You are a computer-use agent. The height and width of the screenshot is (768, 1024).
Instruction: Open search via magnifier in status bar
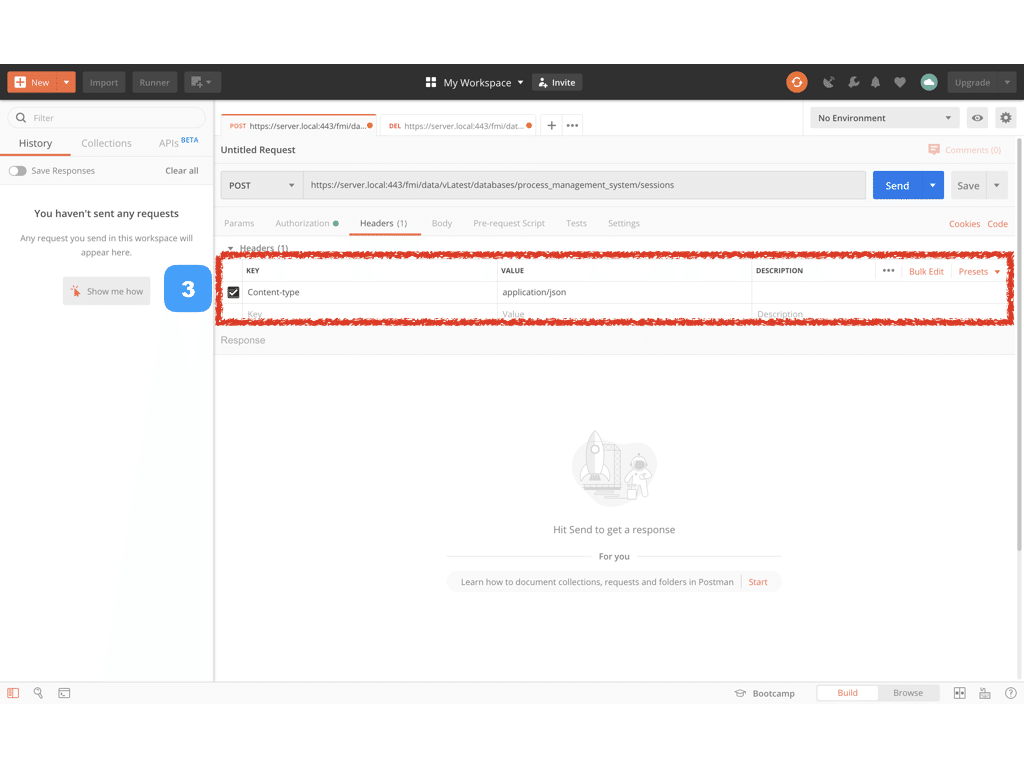pyautogui.click(x=38, y=692)
